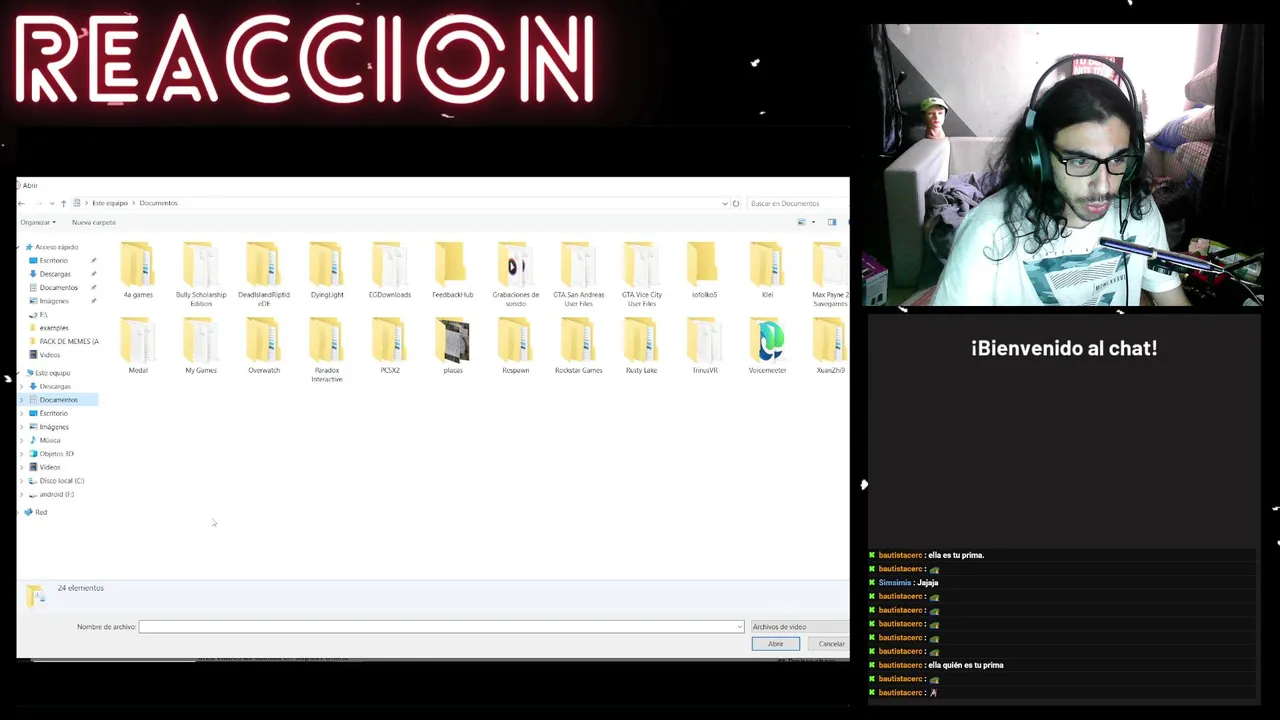The height and width of the screenshot is (720, 1280).
Task: Open the My Games folder
Action: (201, 346)
